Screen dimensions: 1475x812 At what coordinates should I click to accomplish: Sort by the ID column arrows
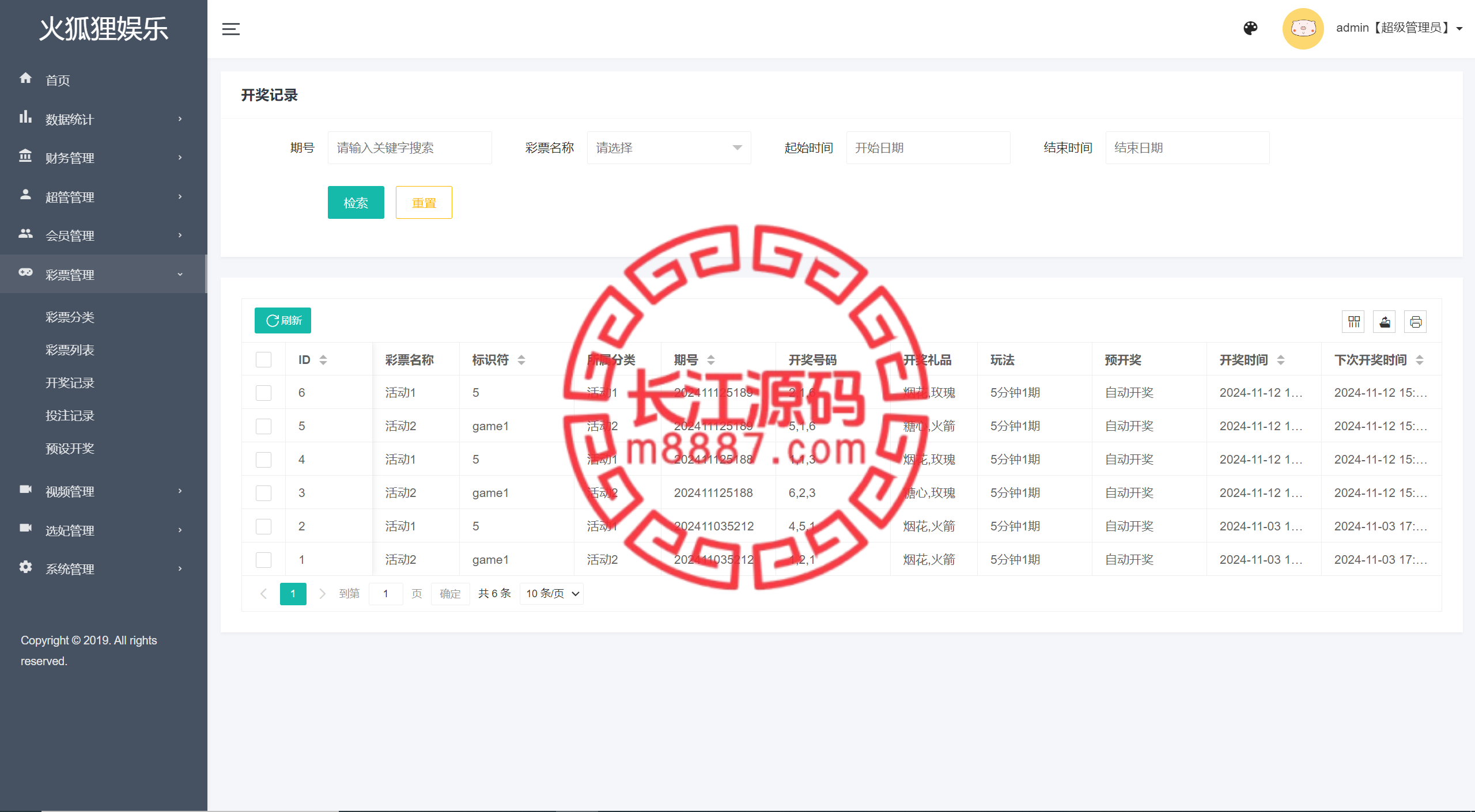[323, 360]
